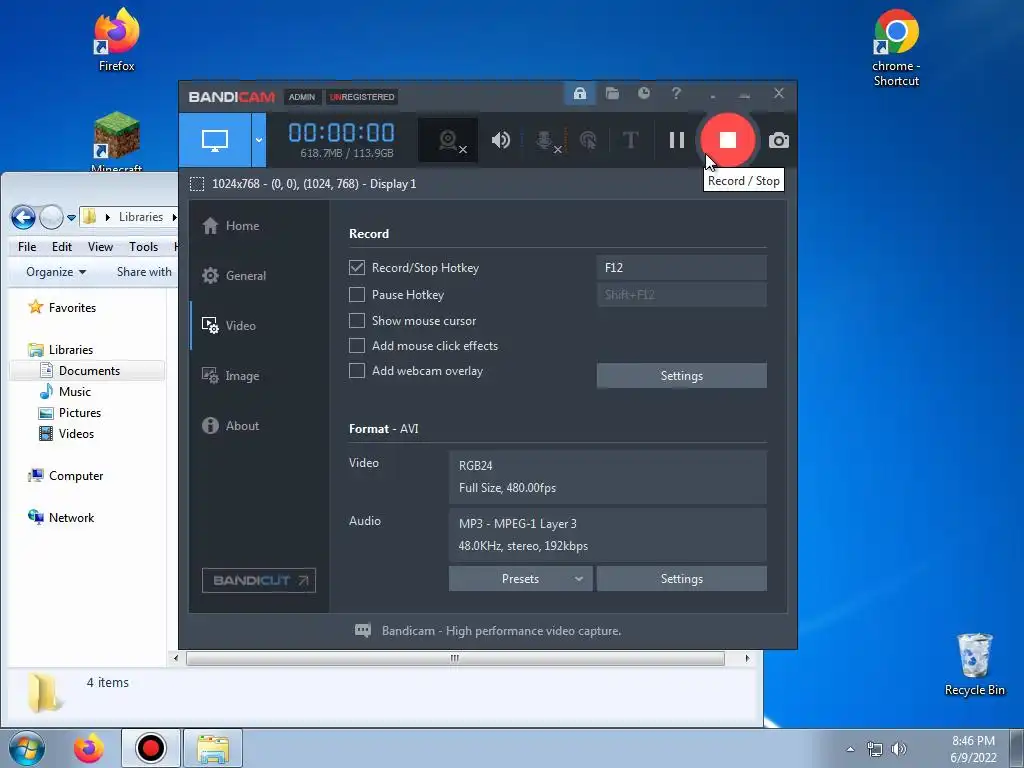
Task: Open the Edit menu in Explorer
Action: pos(62,247)
